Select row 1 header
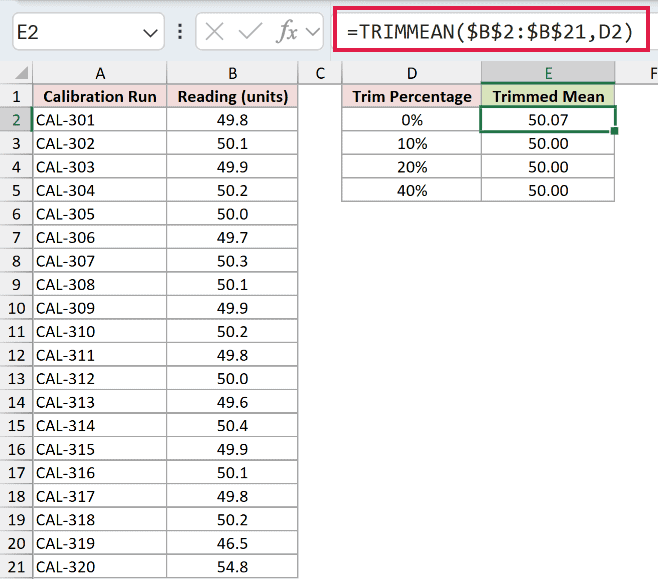Screen dimensions: 658x579 16,96
